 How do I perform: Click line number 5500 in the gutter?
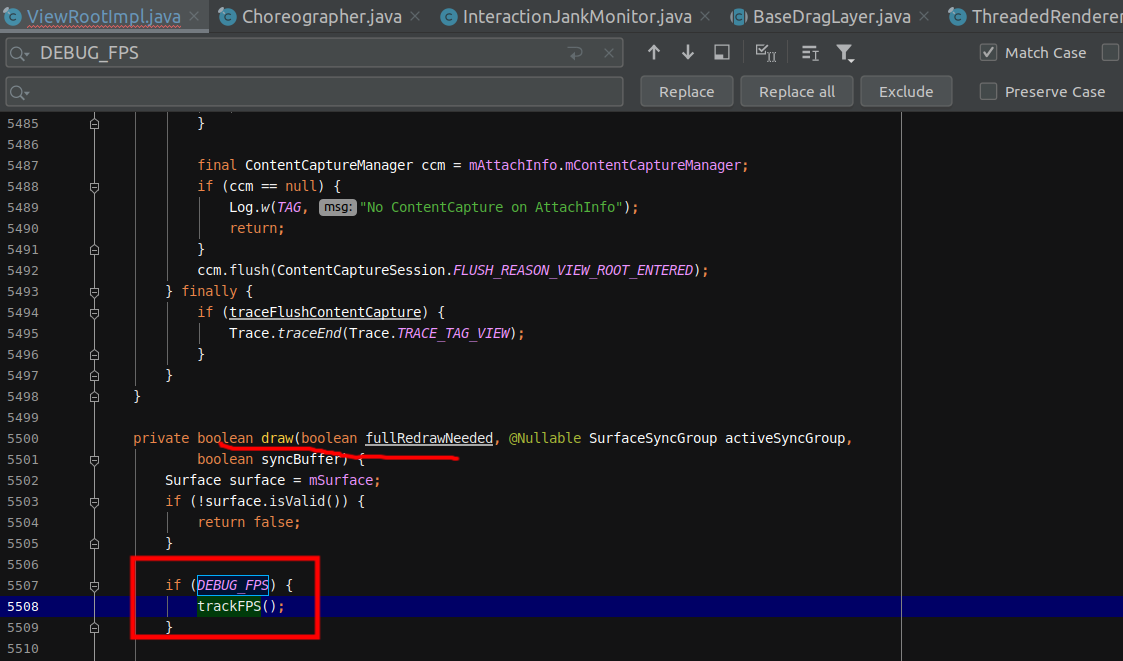click(x=23, y=438)
